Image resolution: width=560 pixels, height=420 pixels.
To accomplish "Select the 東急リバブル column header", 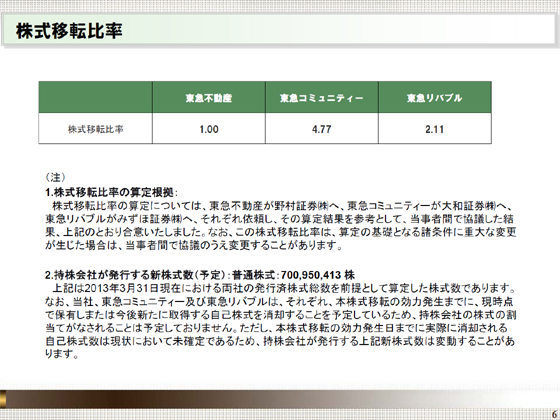I will coord(435,98).
